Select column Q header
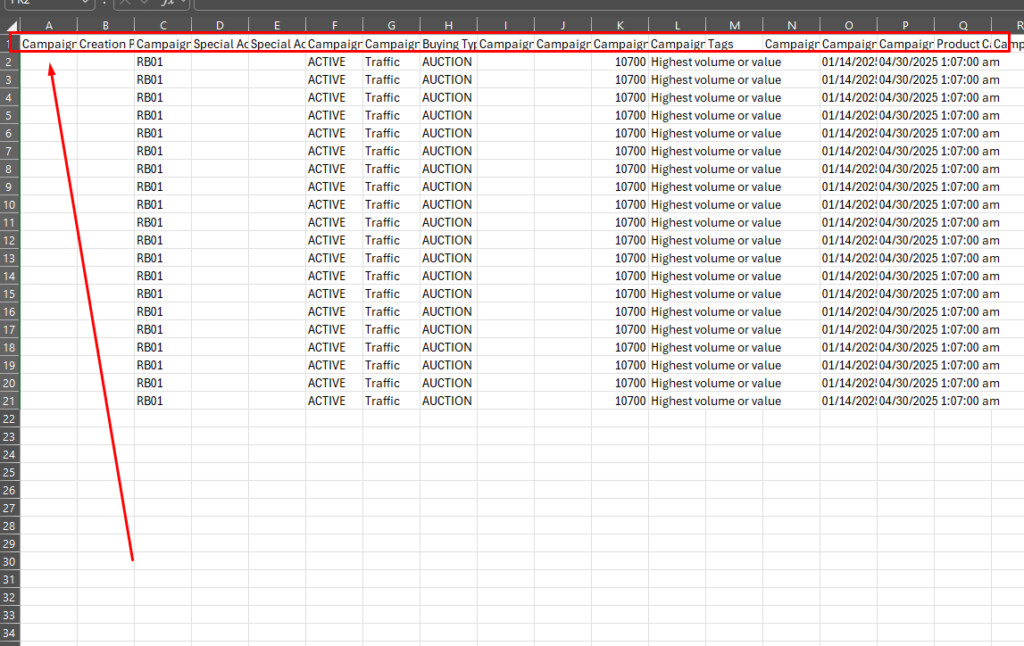1024x646 pixels. point(963,24)
